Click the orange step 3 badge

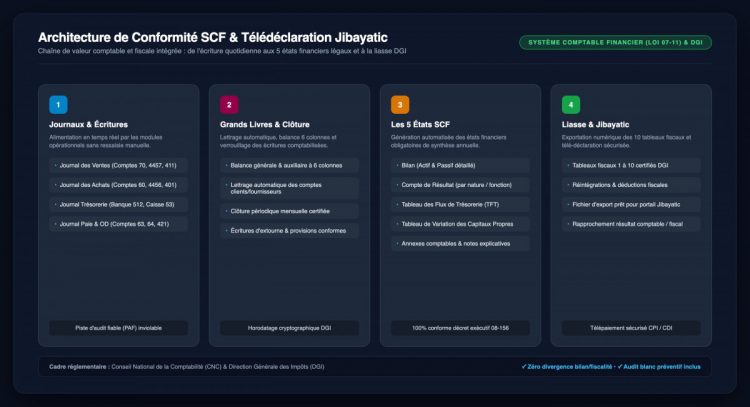(x=400, y=105)
